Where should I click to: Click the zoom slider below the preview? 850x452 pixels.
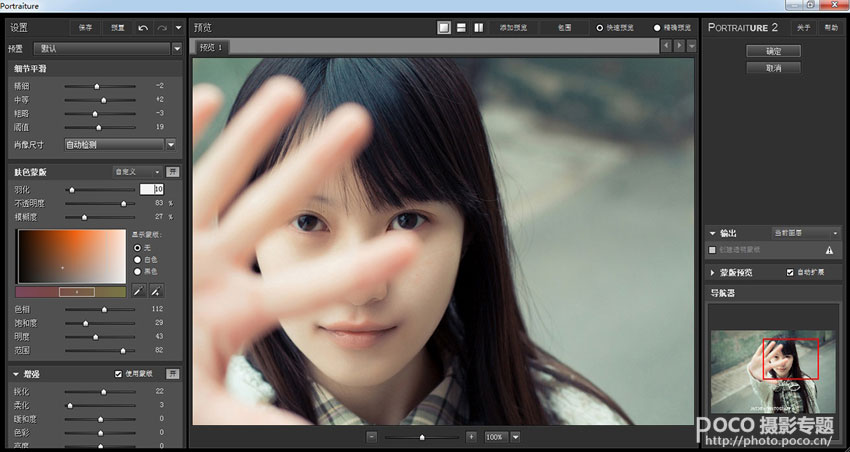[x=422, y=437]
